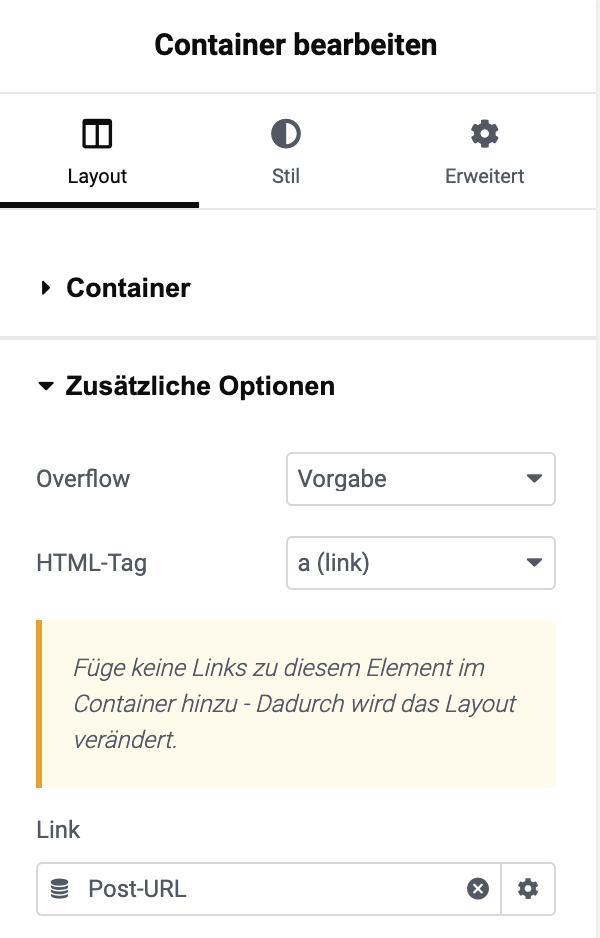This screenshot has width=600, height=938.
Task: Click the Container bearbeiten panel title
Action: tap(296, 45)
